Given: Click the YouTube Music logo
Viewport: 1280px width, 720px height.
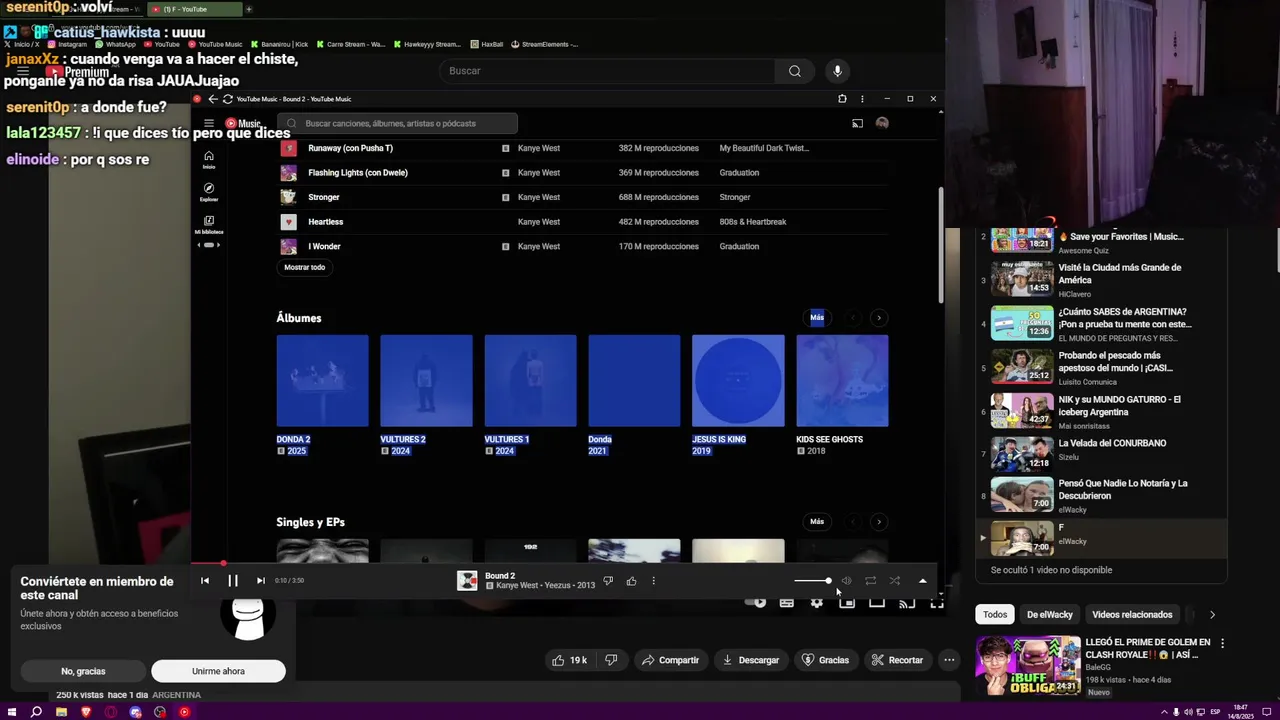Looking at the screenshot, I should (243, 123).
